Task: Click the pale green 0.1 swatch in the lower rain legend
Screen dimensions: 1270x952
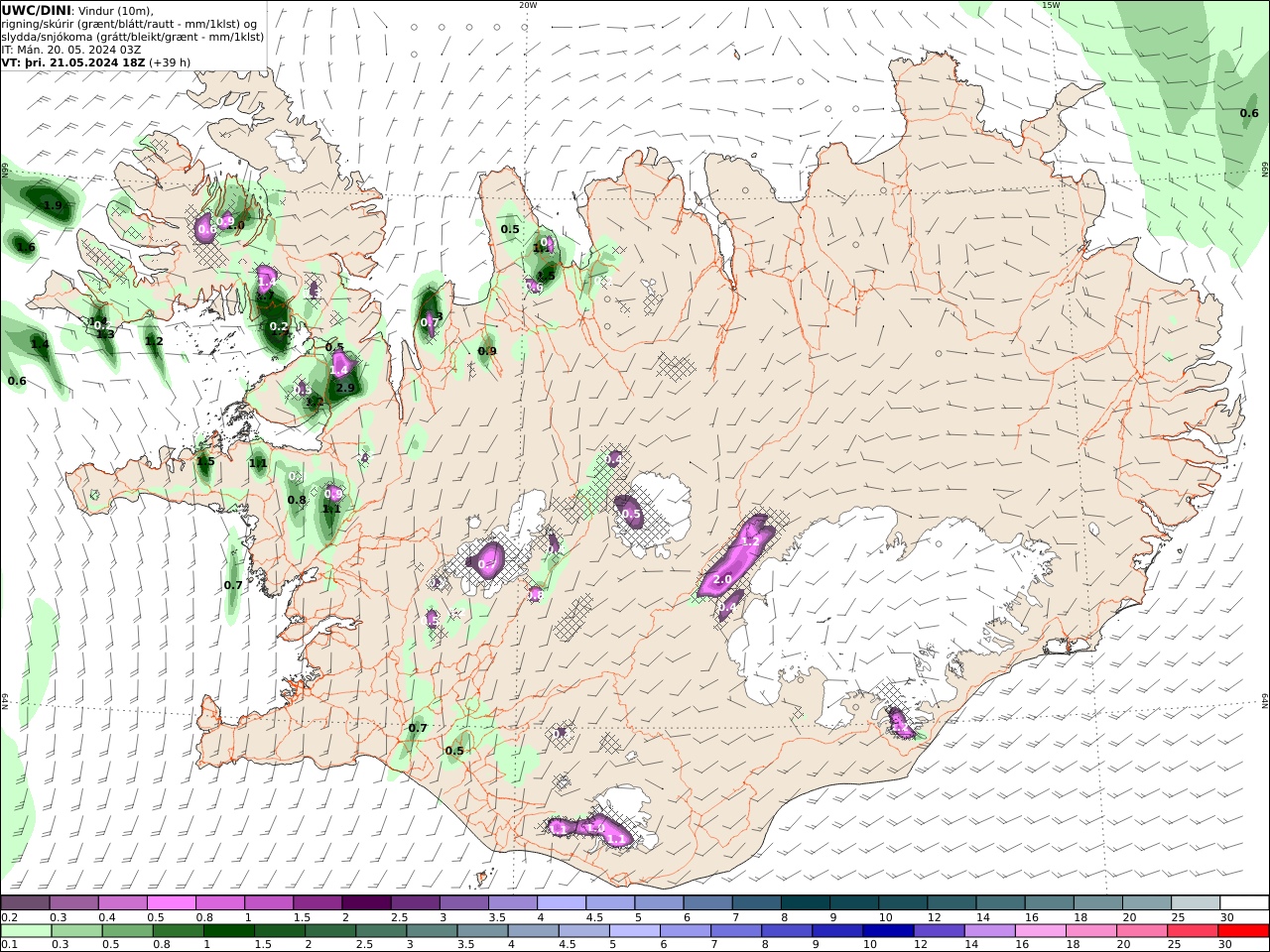Action: [26, 931]
